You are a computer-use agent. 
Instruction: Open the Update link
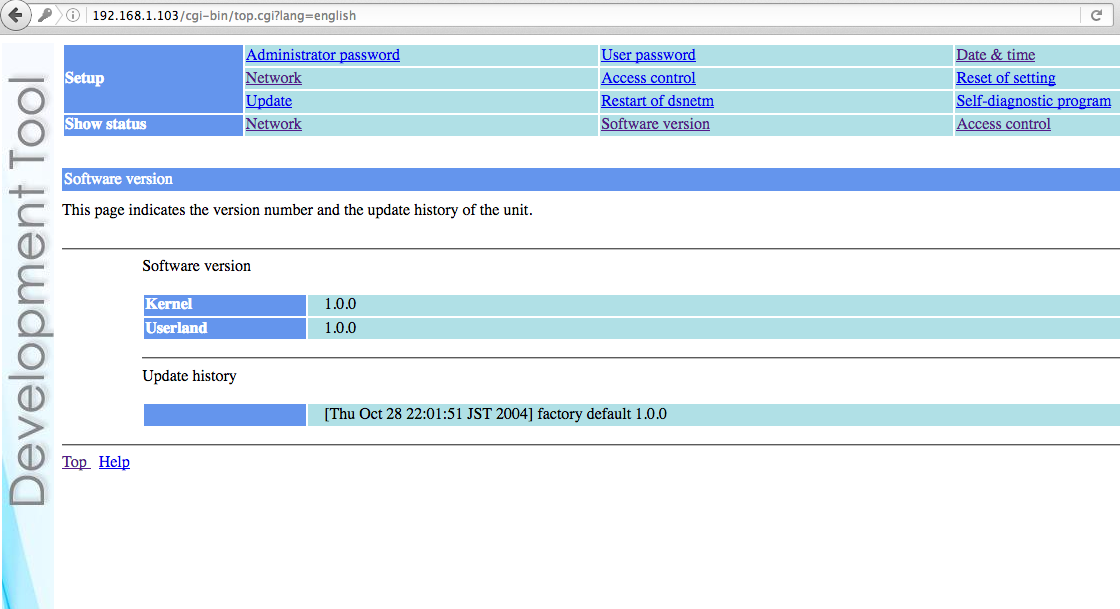(x=269, y=101)
